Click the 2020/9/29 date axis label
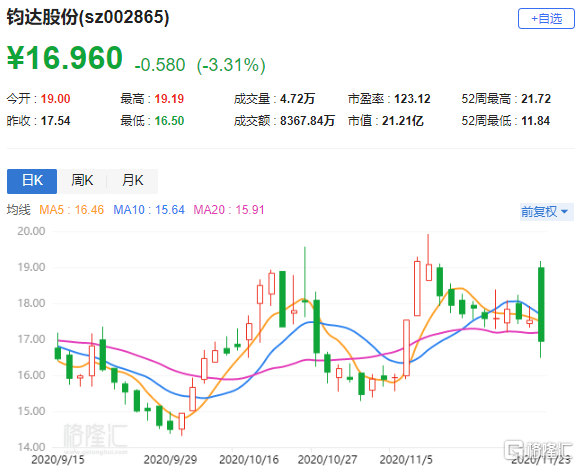The image size is (579, 467). point(170,460)
